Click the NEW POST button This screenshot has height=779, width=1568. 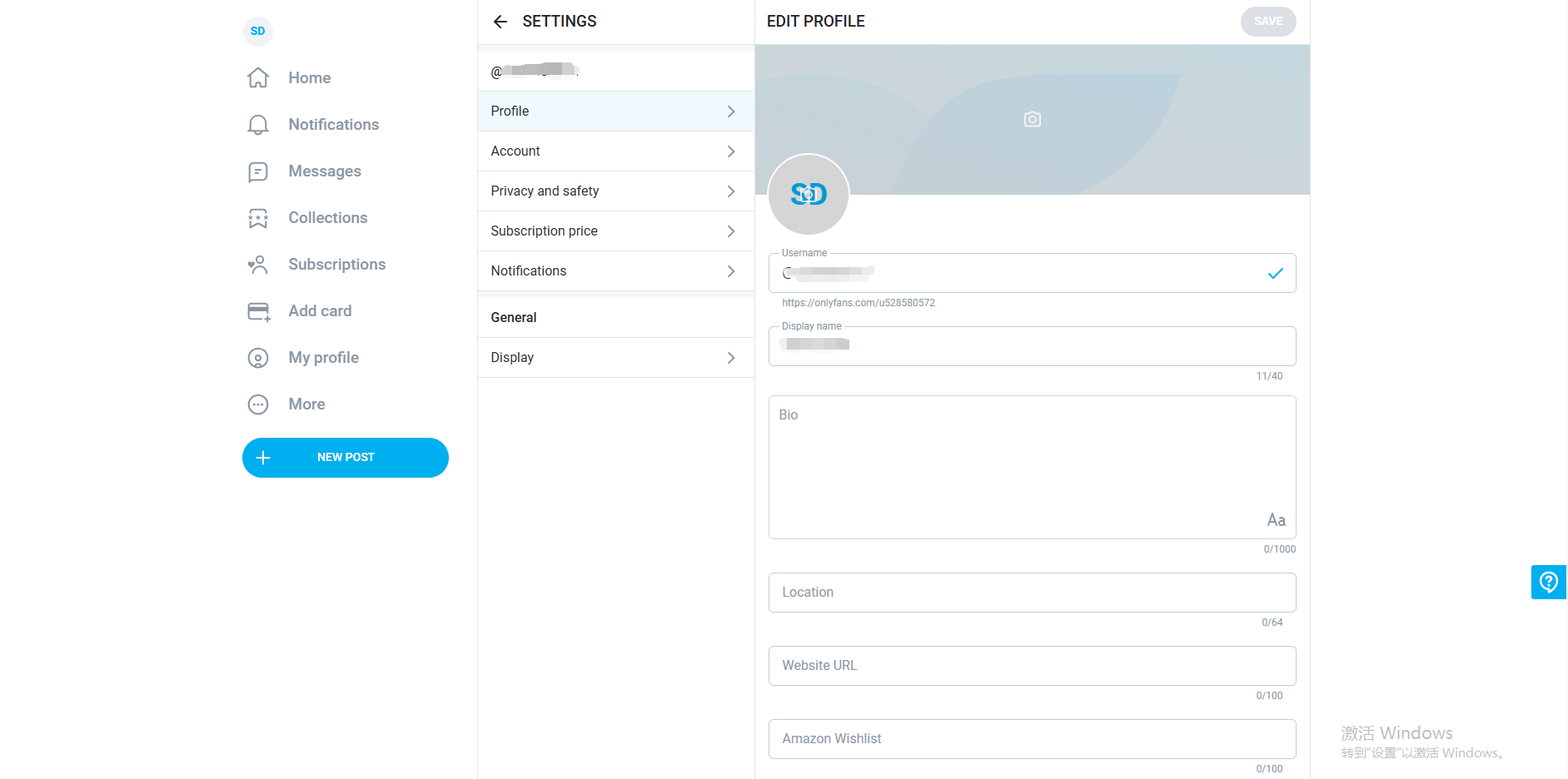click(x=345, y=458)
